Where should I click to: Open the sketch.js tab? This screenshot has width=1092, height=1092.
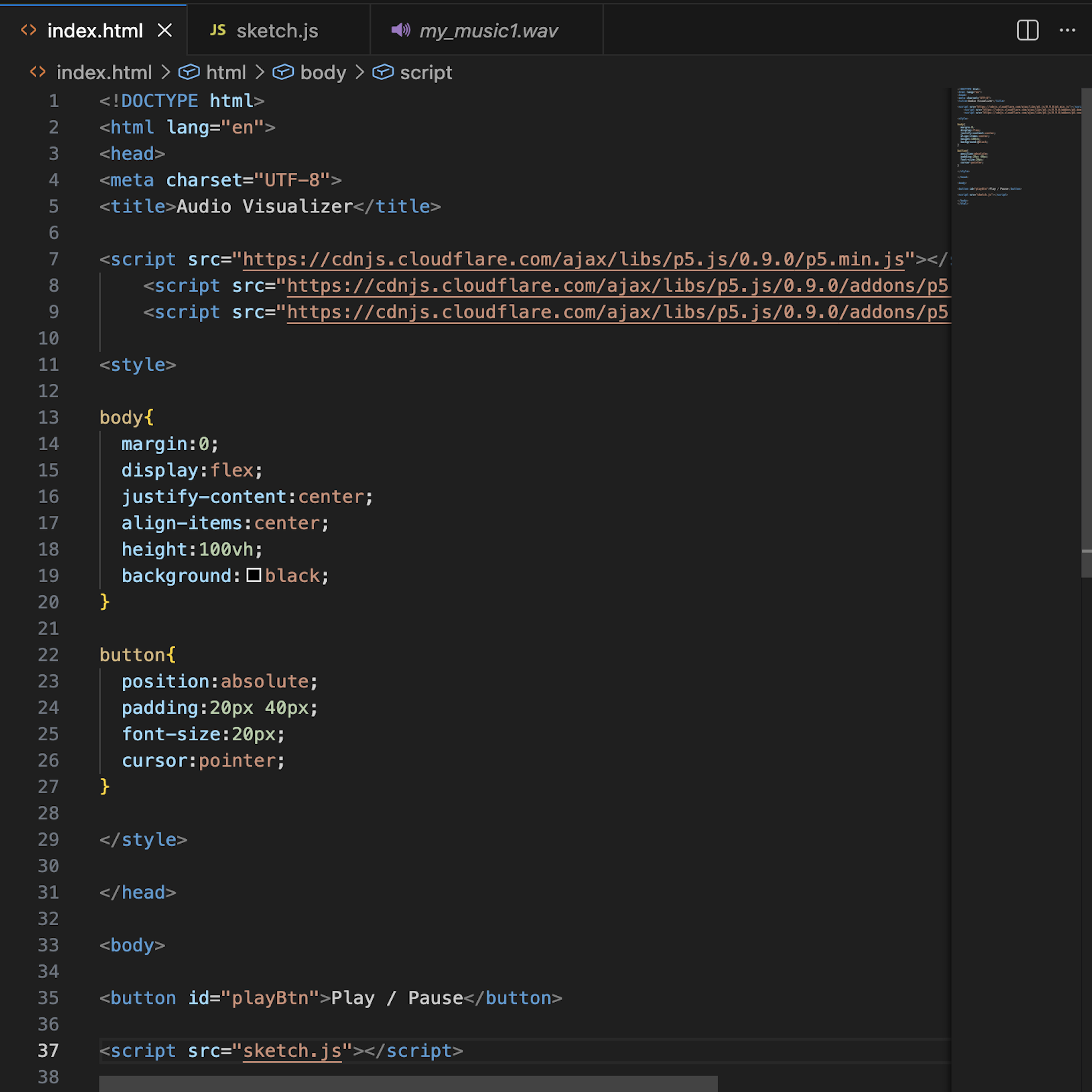(277, 30)
